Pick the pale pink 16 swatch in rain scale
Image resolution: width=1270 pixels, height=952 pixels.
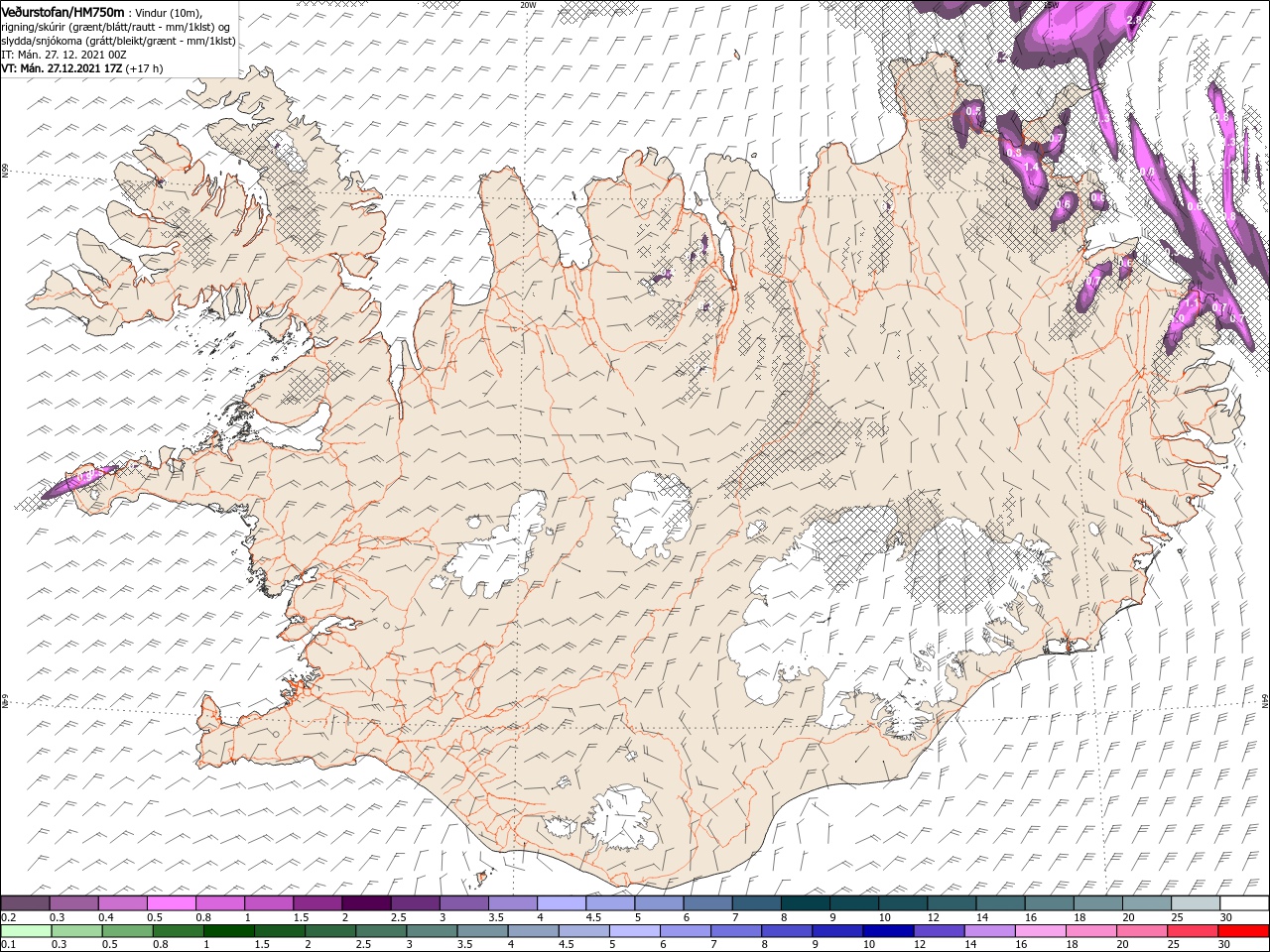click(x=1039, y=931)
